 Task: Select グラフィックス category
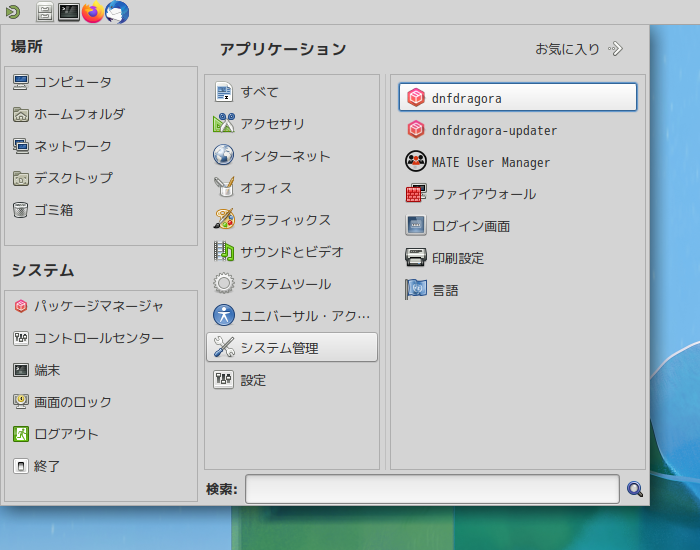292,220
